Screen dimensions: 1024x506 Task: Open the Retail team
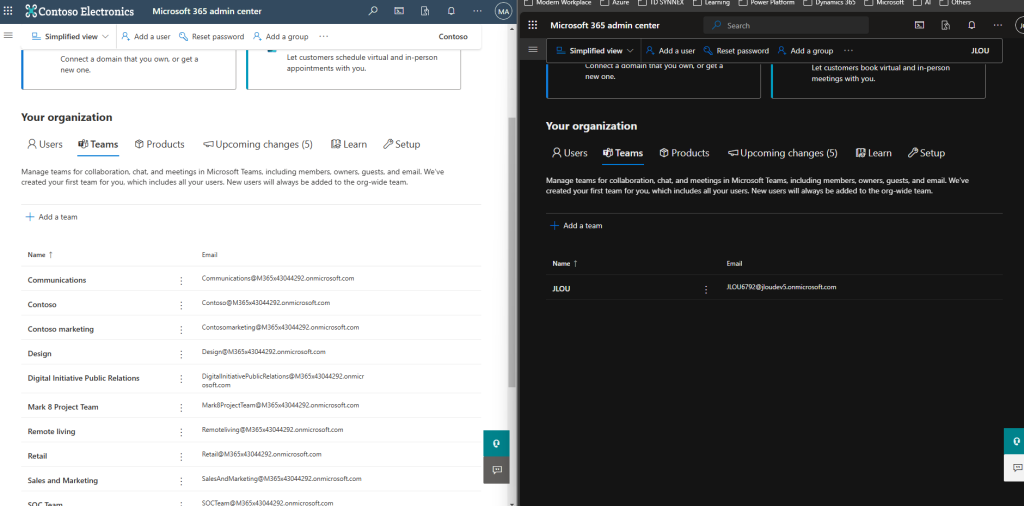pos(37,456)
